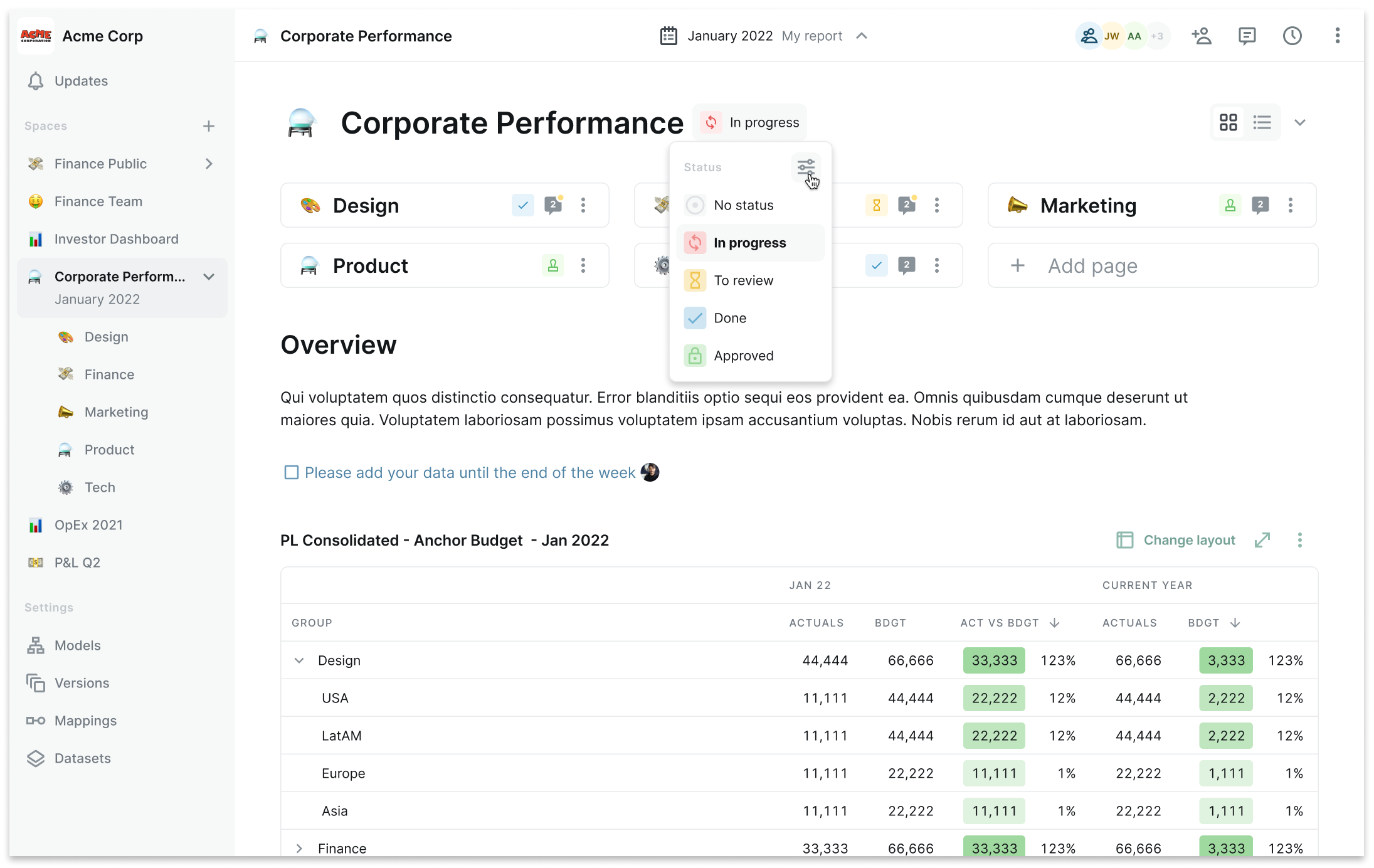Open version history clock icon
The width and height of the screenshot is (1374, 868).
1292,36
